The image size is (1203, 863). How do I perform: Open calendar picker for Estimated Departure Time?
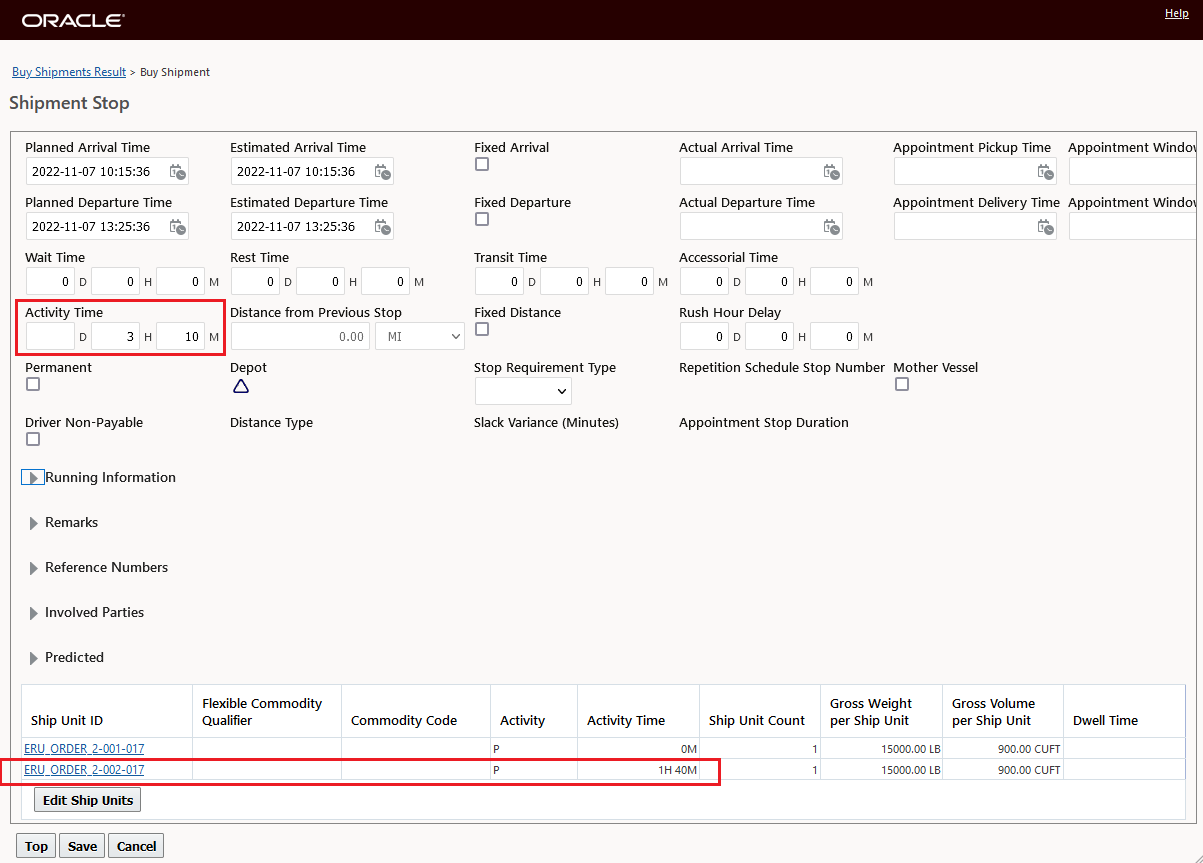click(x=382, y=227)
